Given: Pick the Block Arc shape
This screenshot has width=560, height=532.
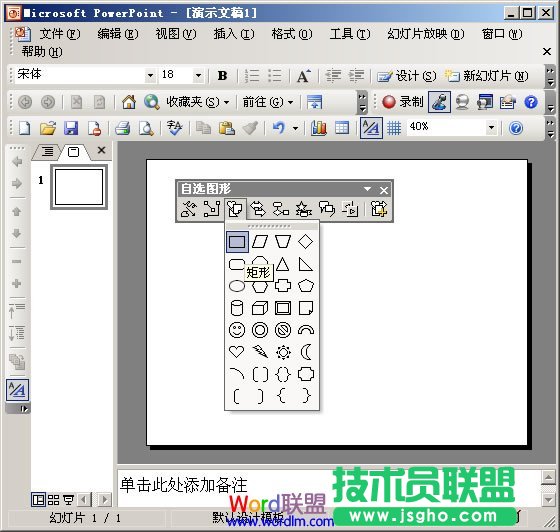Looking at the screenshot, I should 306,330.
